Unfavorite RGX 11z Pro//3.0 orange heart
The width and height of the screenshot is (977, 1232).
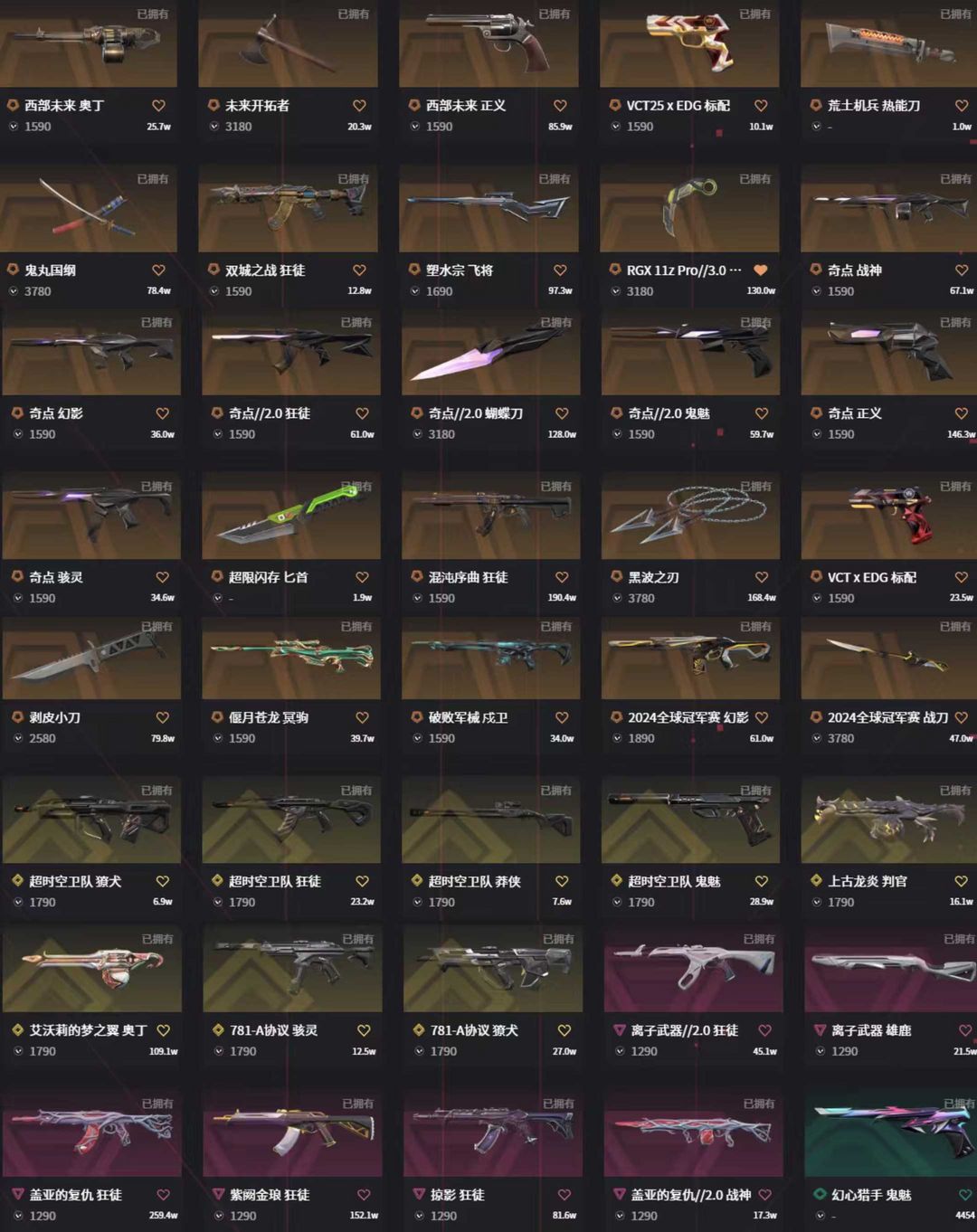(x=761, y=270)
